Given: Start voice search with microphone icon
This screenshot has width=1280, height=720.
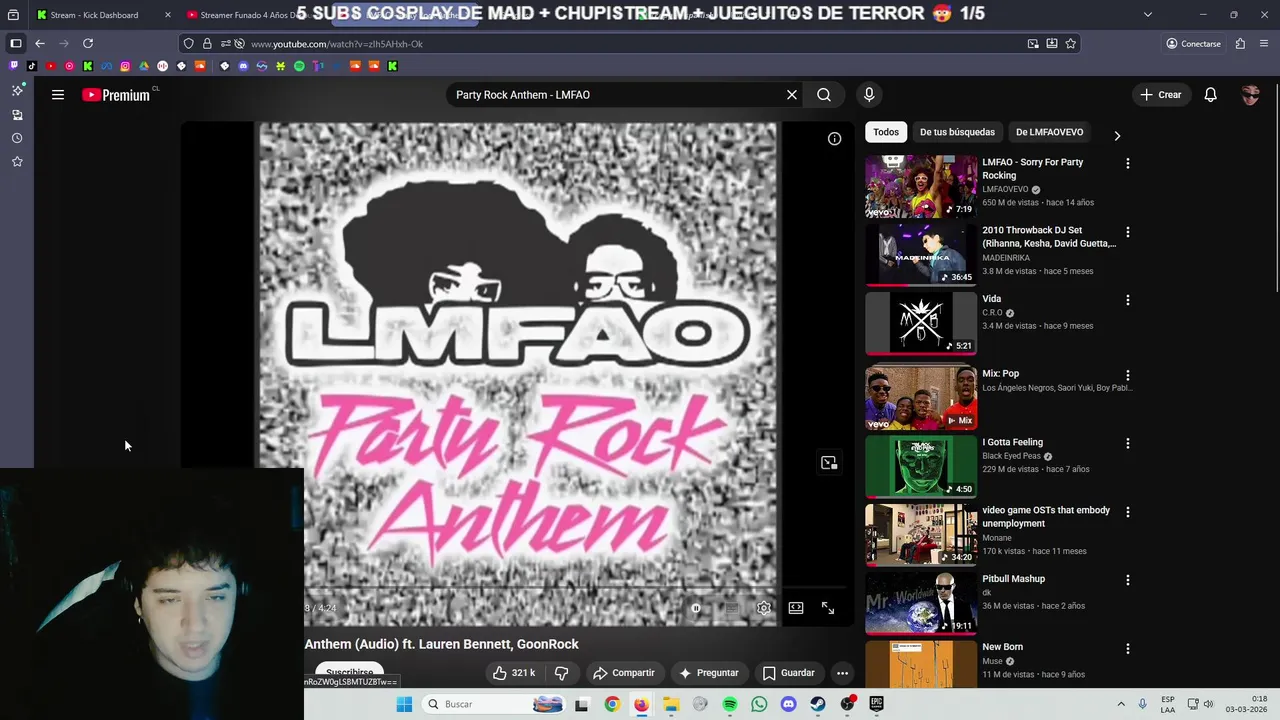Looking at the screenshot, I should pos(869,95).
